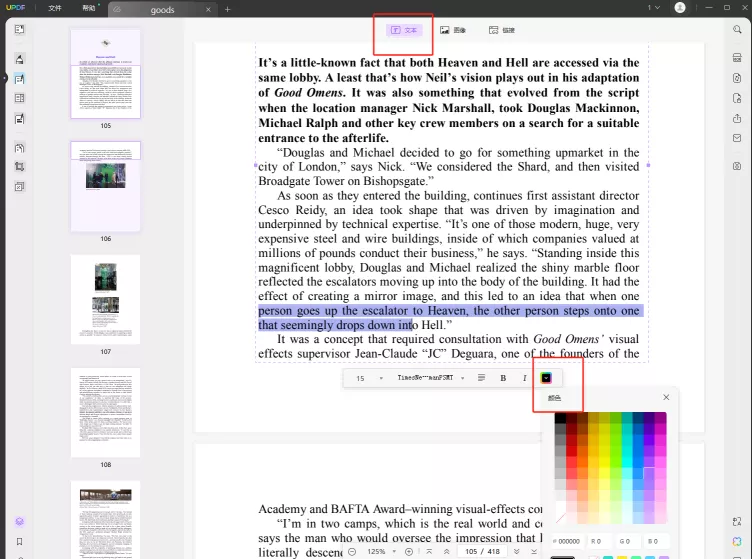Select the crop pages tool in left sidebar
The width and height of the screenshot is (752, 559).
click(x=19, y=167)
